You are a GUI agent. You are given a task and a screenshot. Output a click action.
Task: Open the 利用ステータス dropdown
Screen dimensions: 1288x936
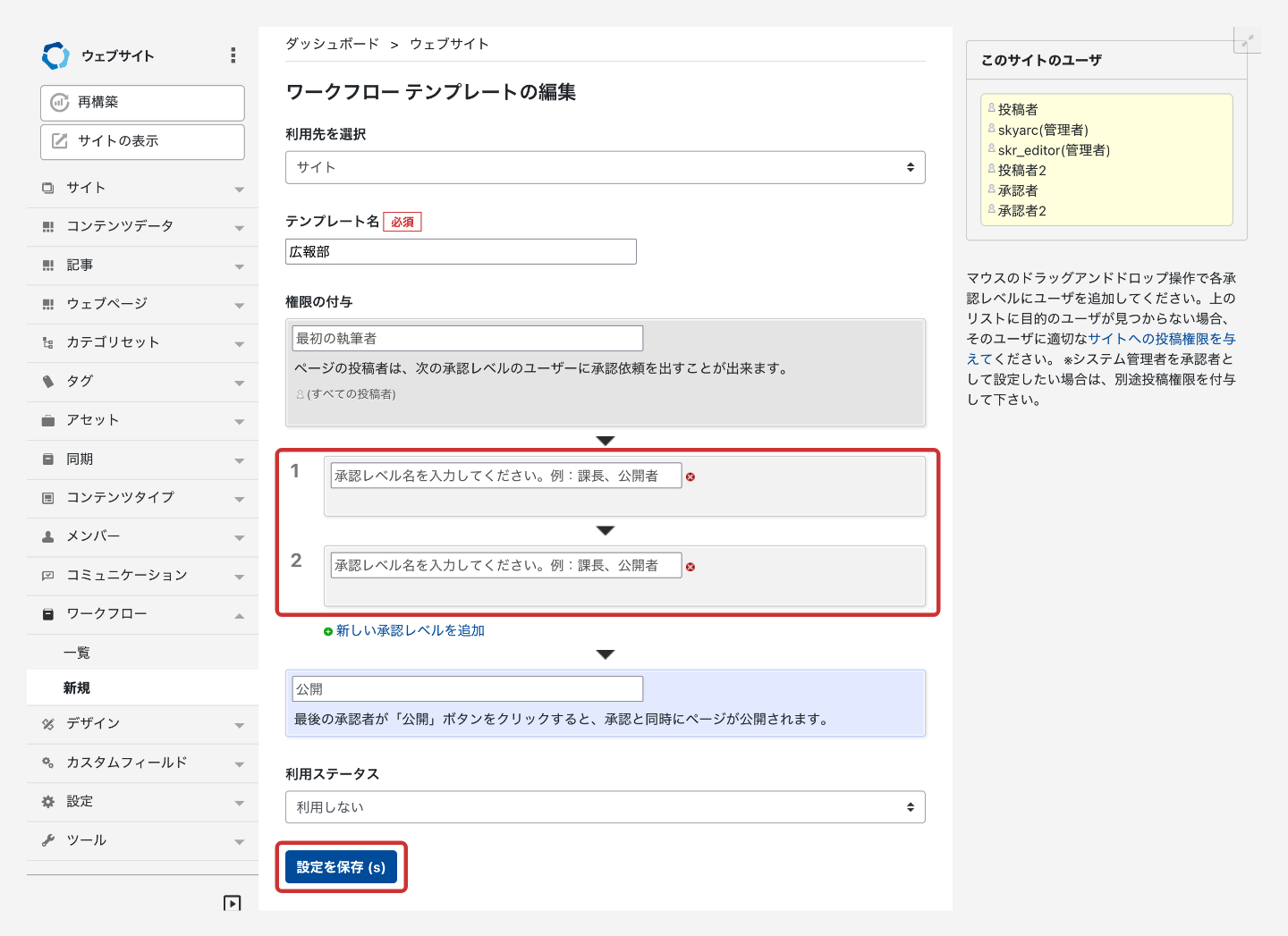(x=605, y=807)
